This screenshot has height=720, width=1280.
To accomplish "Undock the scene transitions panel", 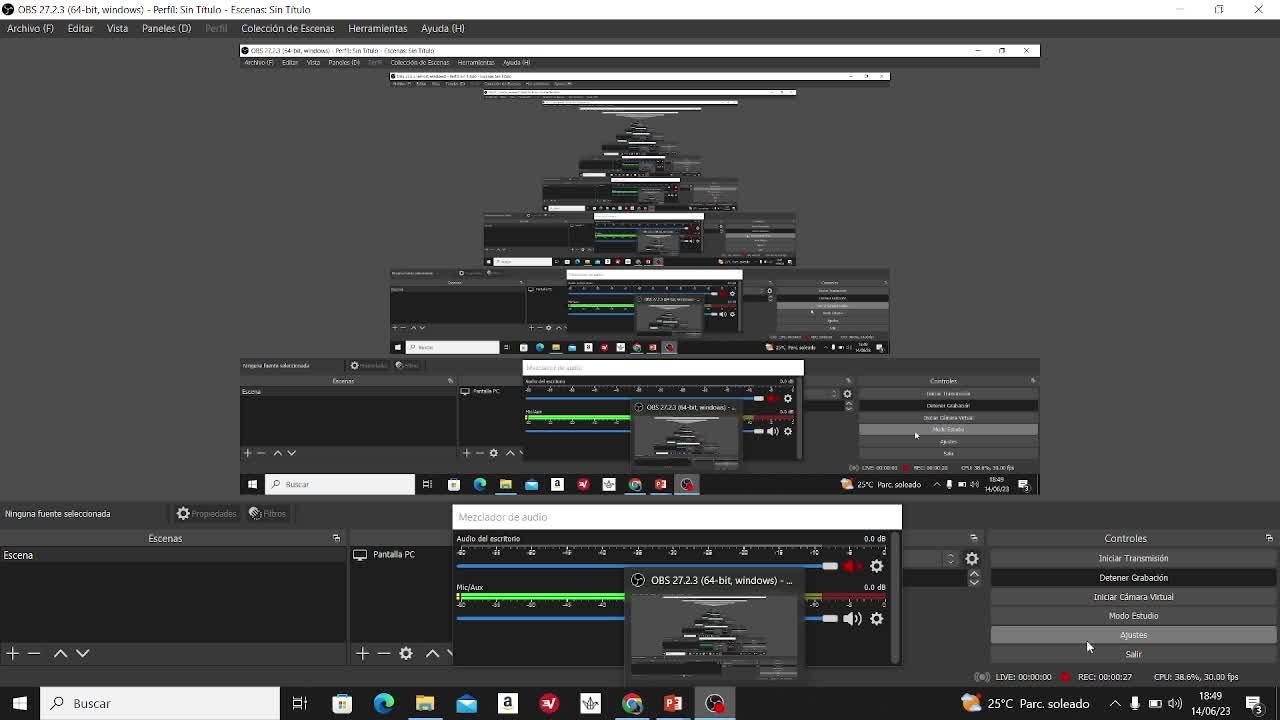I will point(974,538).
